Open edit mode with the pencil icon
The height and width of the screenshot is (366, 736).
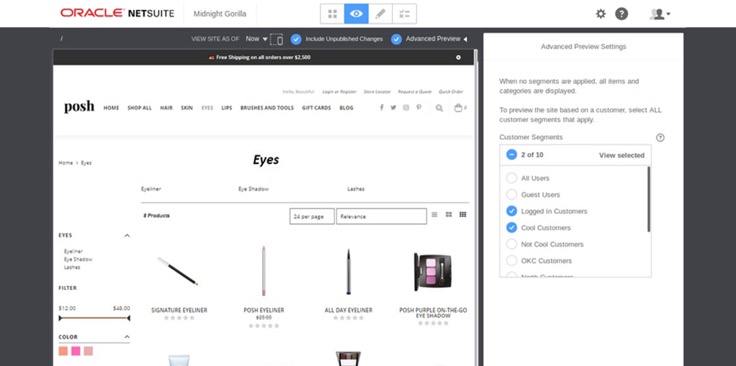click(380, 14)
